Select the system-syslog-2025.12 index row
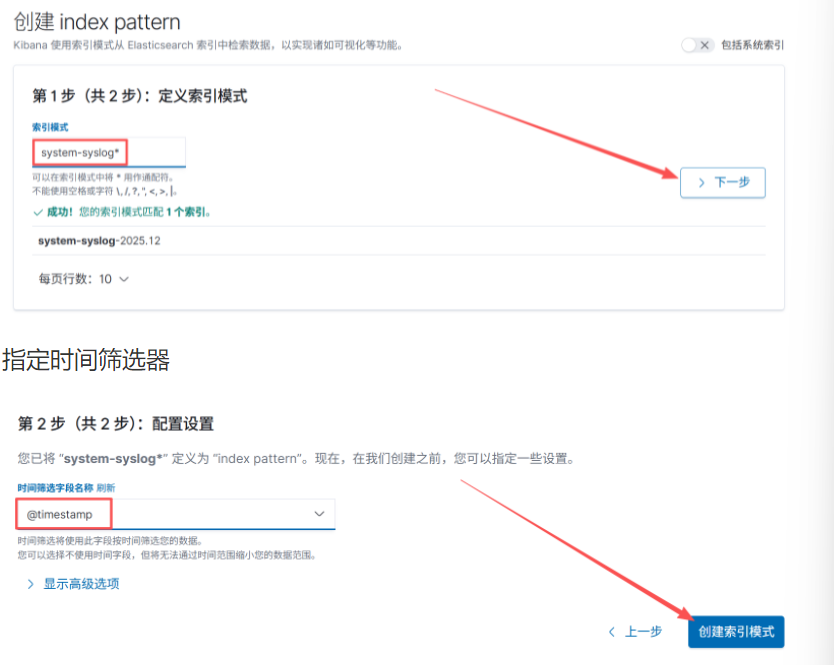The image size is (834, 665). [98, 241]
